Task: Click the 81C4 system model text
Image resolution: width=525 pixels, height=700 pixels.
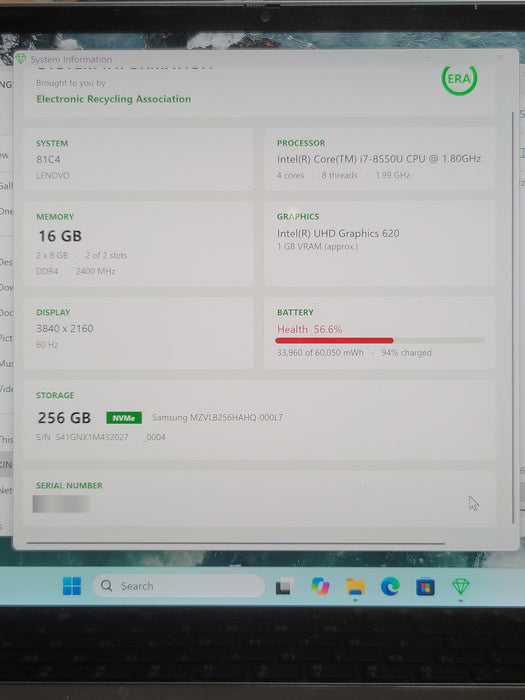Action: pos(48,159)
